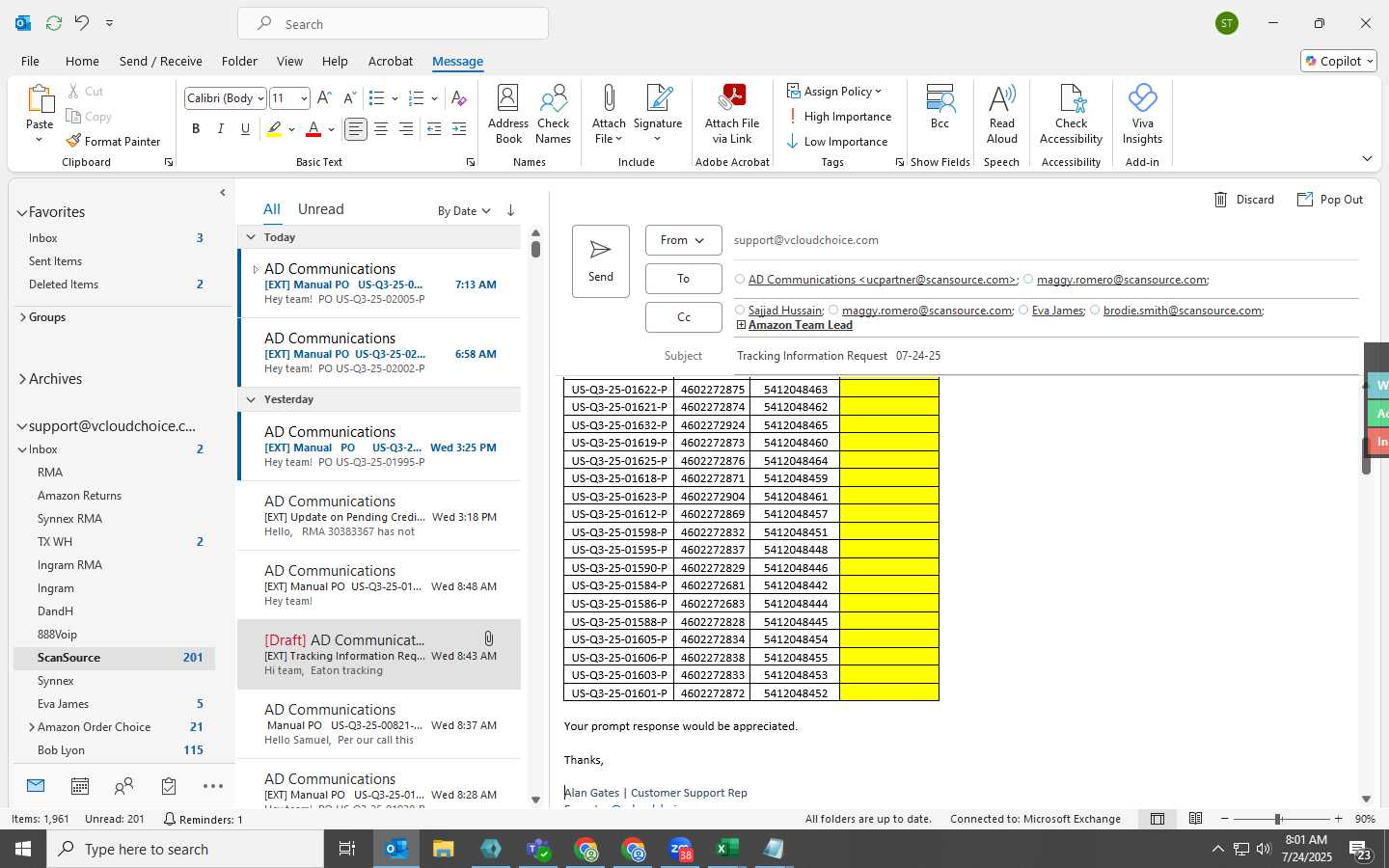Open the File menu
Screen dimensions: 1389x868
pos(31,61)
